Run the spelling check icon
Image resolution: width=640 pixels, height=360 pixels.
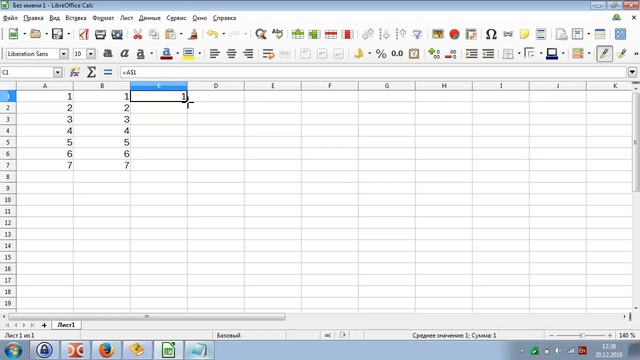278,34
